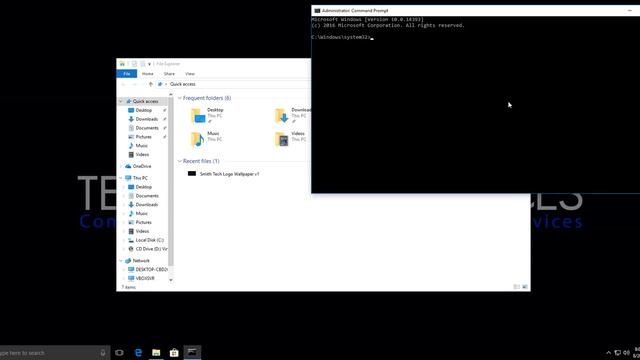Select Smith Tech Logo Wallpaper v1 file

click(x=224, y=174)
